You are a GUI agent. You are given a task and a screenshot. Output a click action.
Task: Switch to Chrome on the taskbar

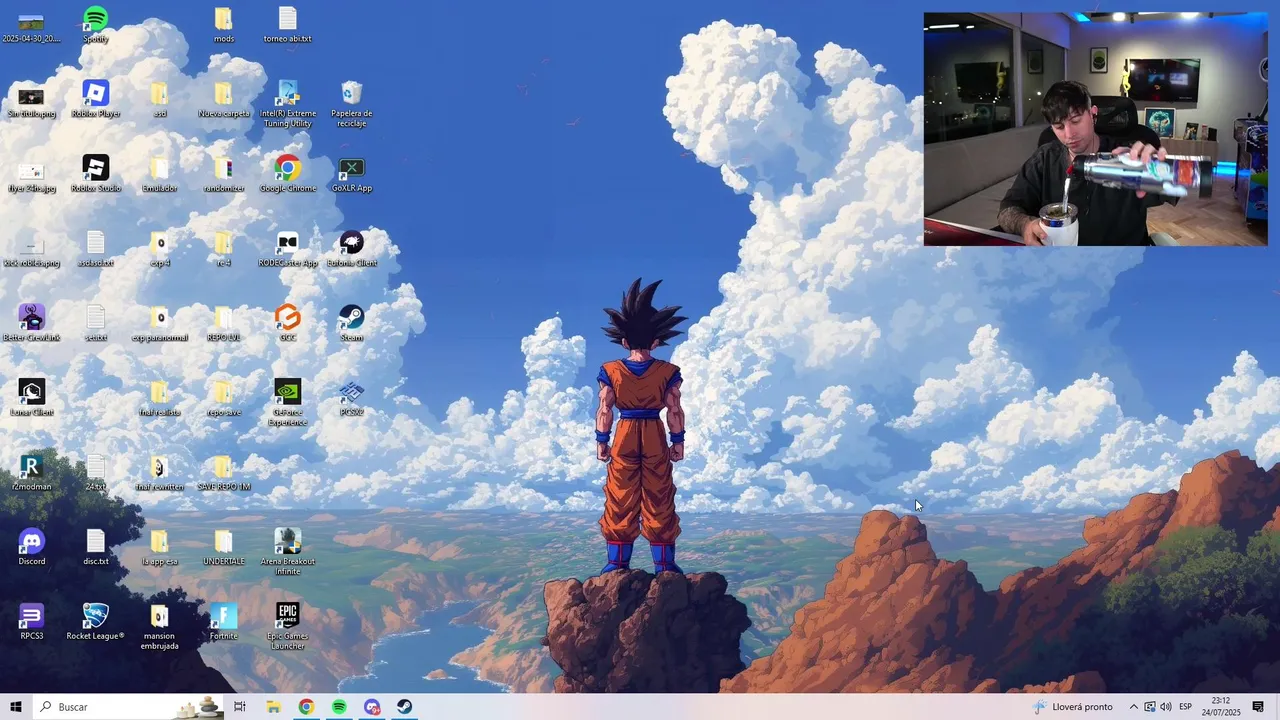306,707
